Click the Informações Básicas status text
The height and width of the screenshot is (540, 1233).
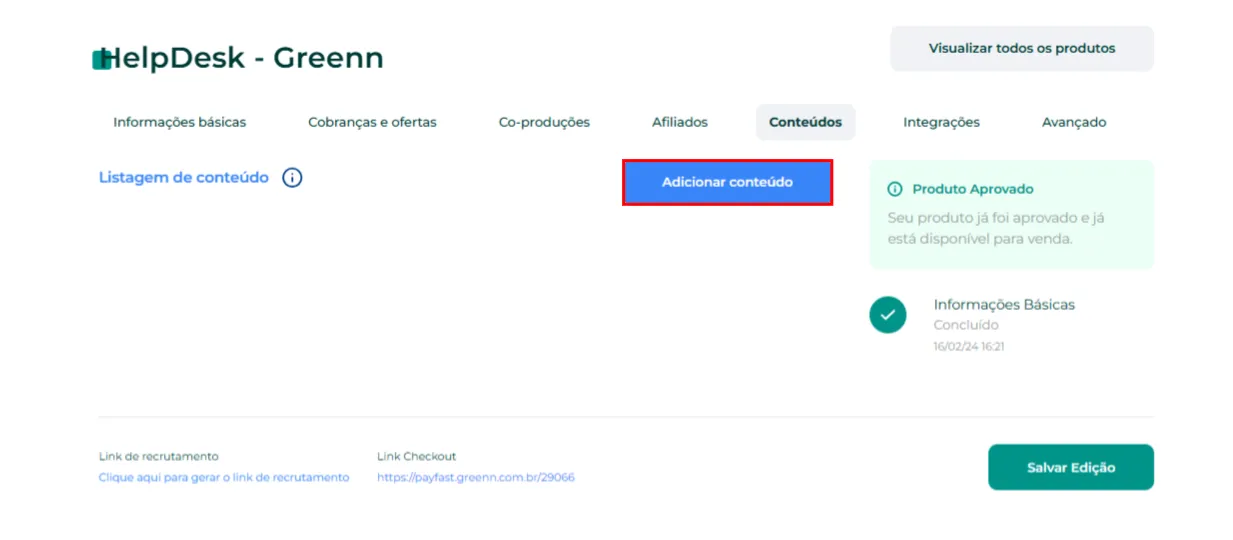1004,304
